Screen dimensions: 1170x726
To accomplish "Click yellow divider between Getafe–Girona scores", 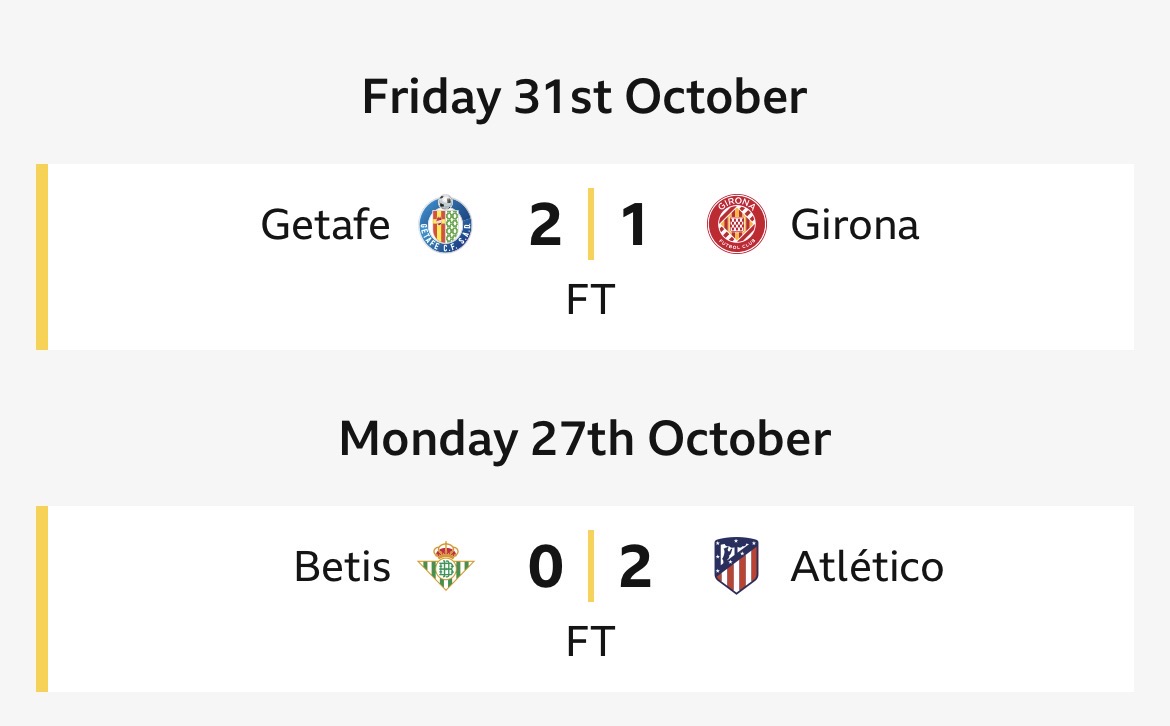I will coord(590,223).
